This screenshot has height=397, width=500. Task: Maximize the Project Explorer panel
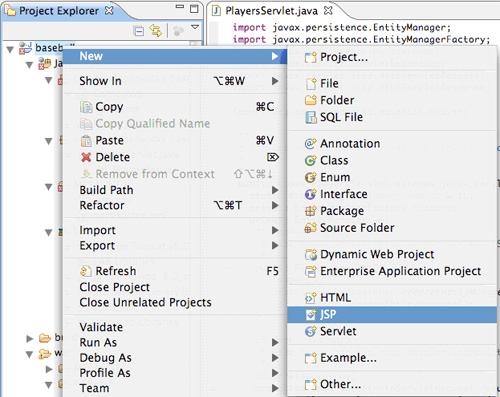[194, 9]
